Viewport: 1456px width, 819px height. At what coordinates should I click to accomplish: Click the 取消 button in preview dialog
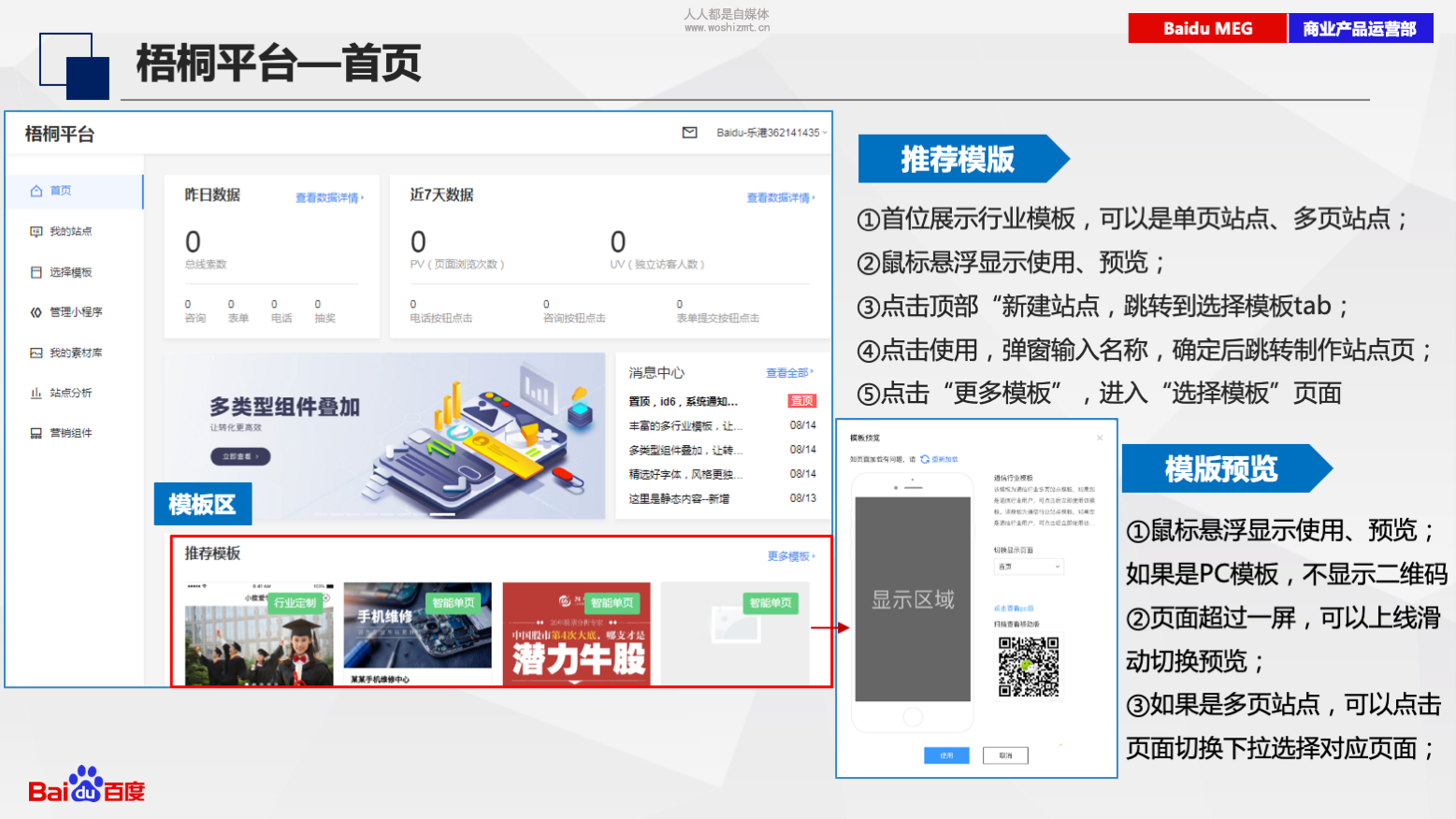point(1005,755)
